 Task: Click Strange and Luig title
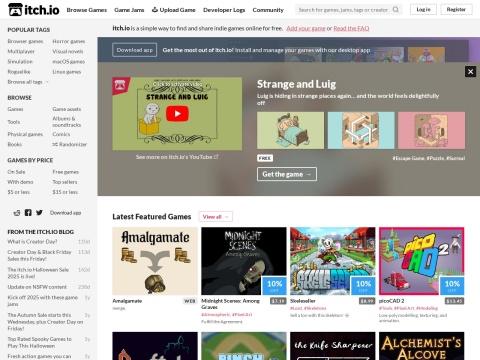click(296, 84)
